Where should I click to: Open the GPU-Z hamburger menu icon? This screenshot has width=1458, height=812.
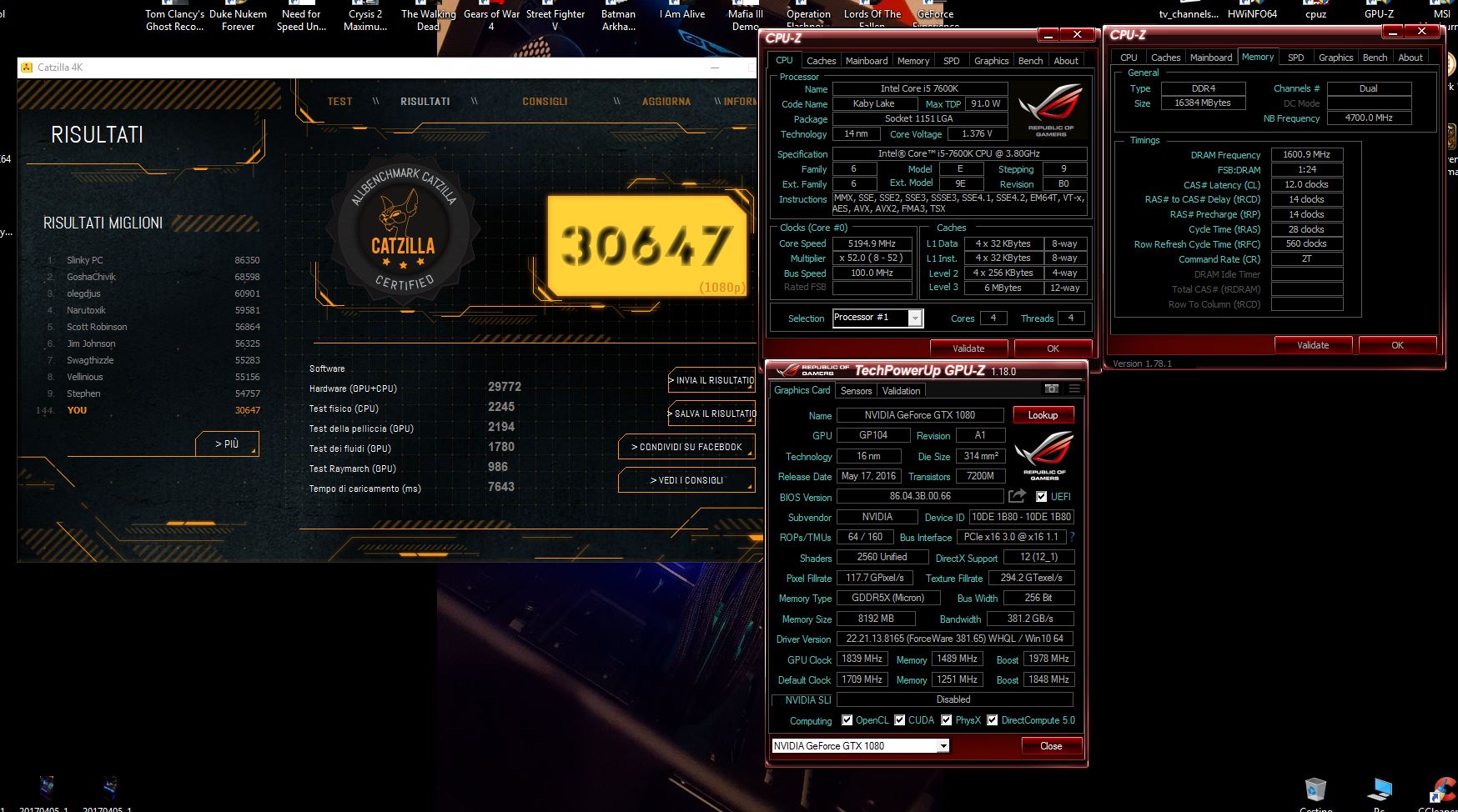(x=1074, y=388)
